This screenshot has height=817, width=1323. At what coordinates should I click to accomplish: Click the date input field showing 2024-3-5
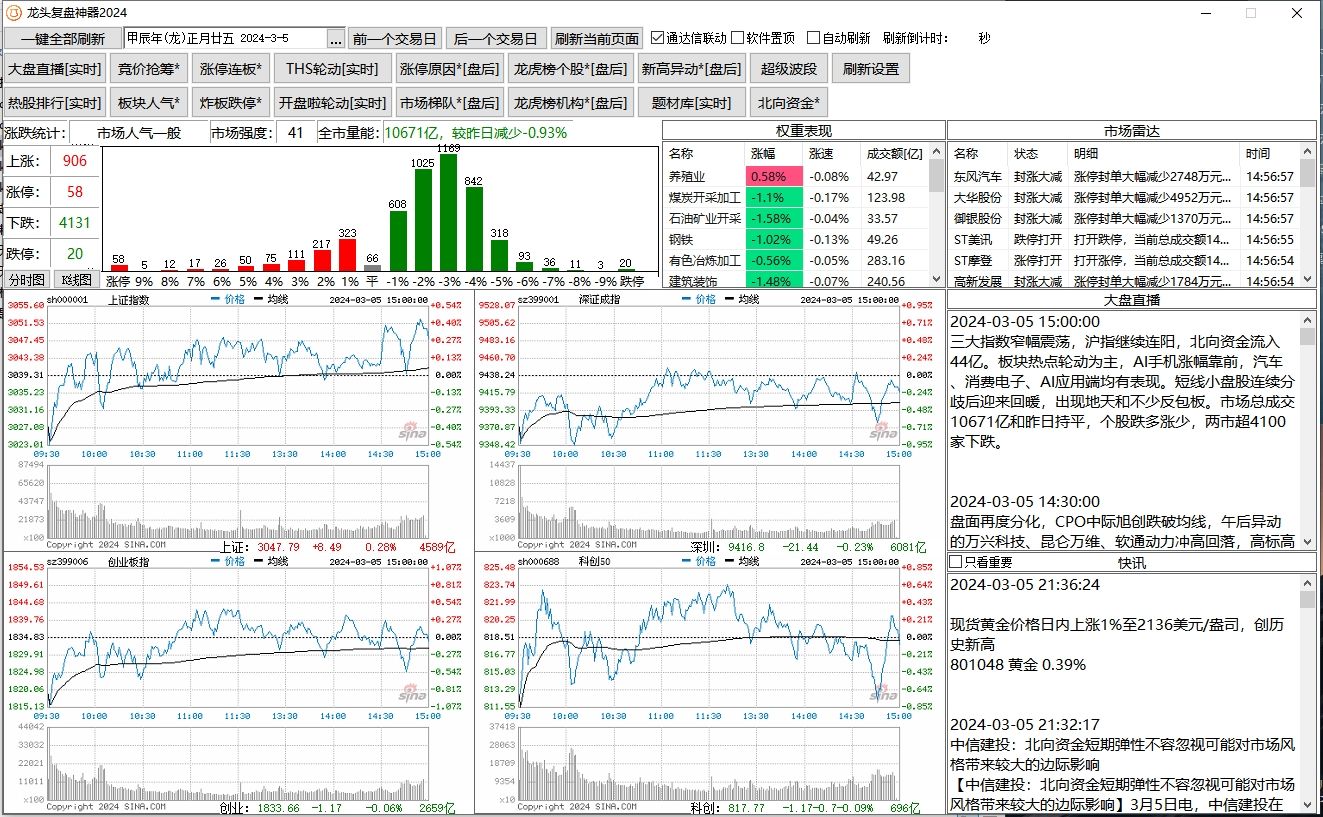click(x=225, y=38)
